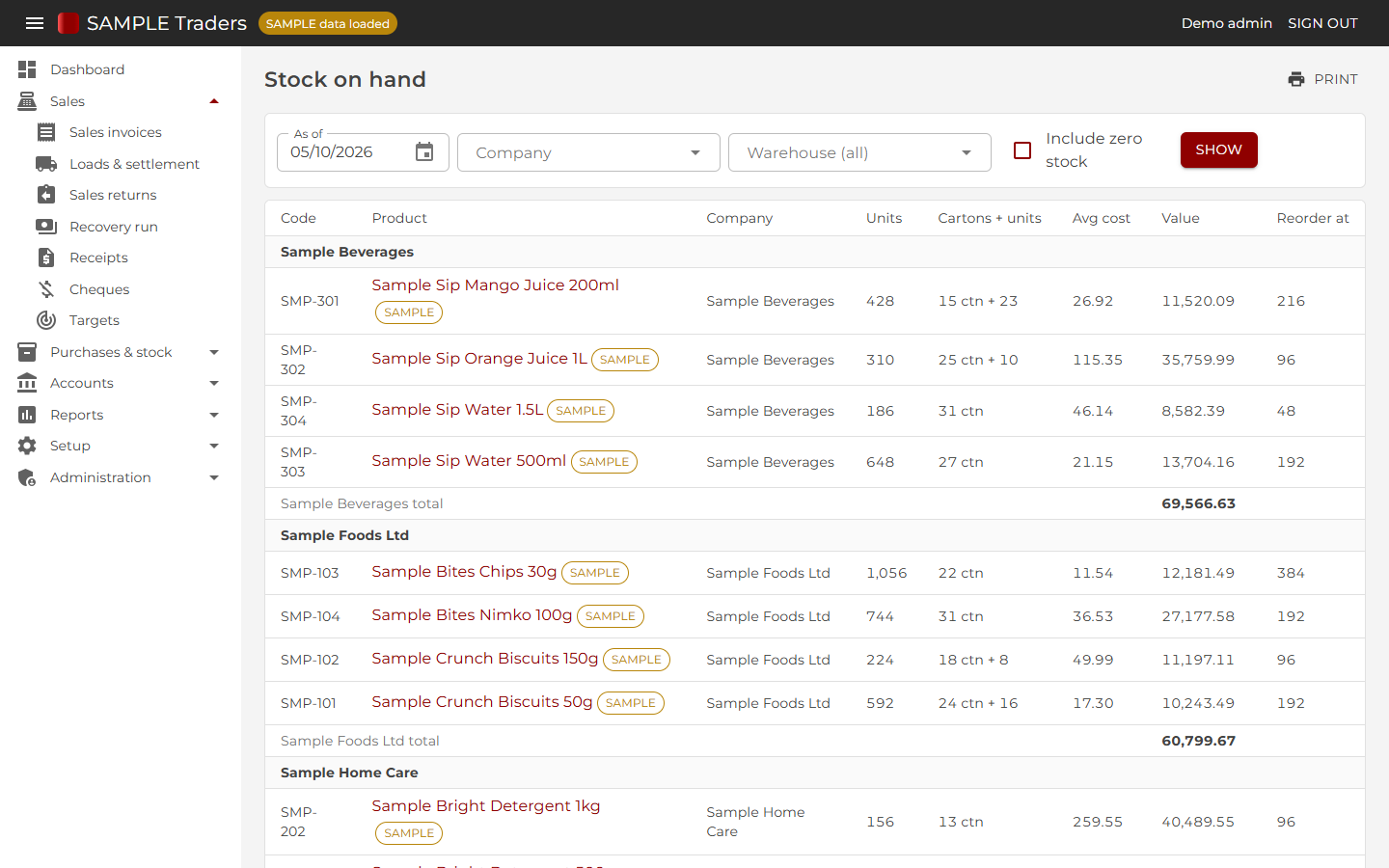
Task: Click the Reports chart icon
Action: (27, 415)
